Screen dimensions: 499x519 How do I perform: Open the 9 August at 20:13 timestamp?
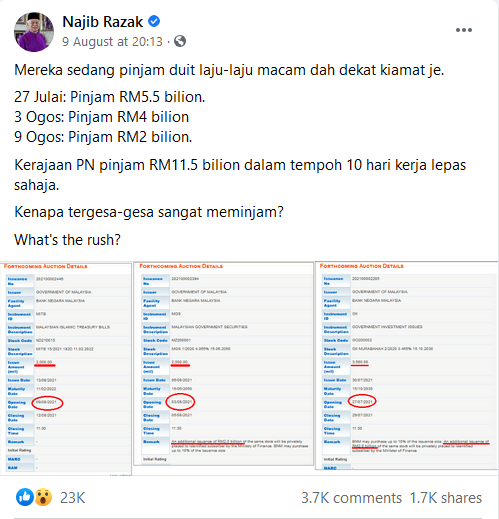[112, 42]
